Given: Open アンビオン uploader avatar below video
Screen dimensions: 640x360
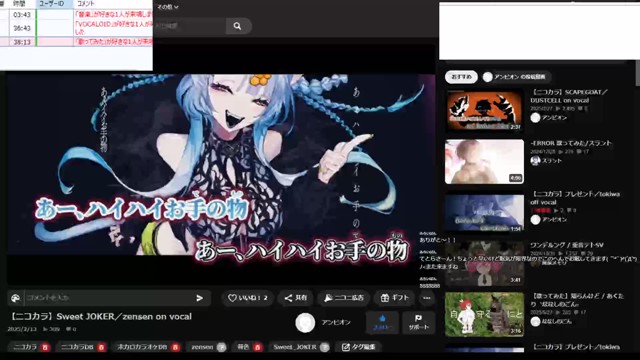Looking at the screenshot, I should coord(305,323).
